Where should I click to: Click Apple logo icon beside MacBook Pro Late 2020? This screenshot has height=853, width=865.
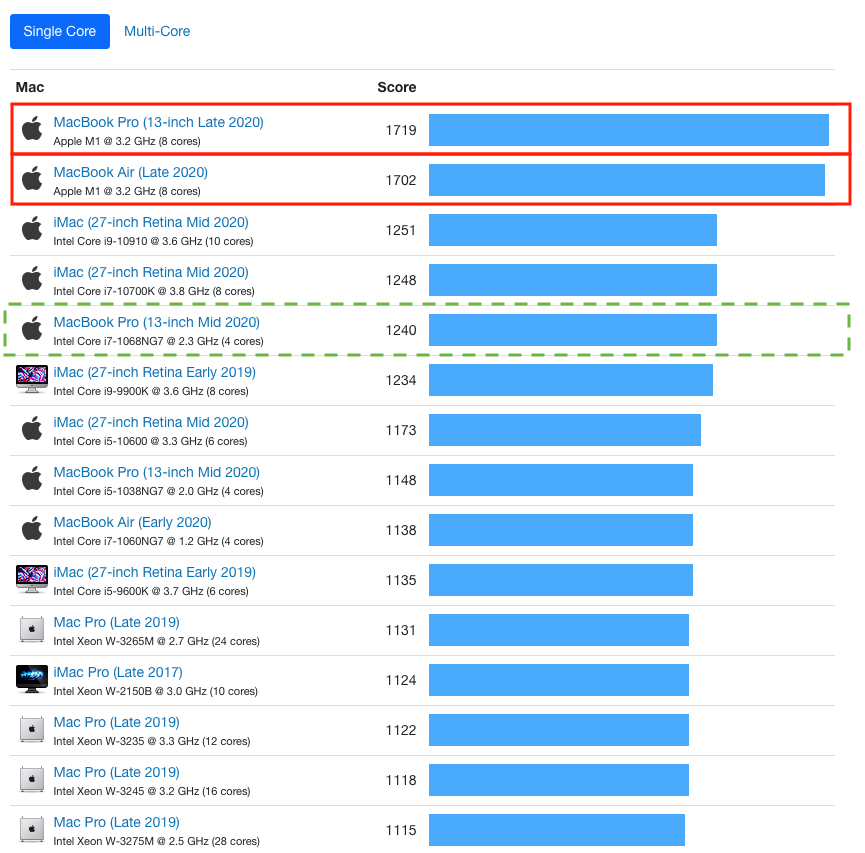[x=32, y=129]
